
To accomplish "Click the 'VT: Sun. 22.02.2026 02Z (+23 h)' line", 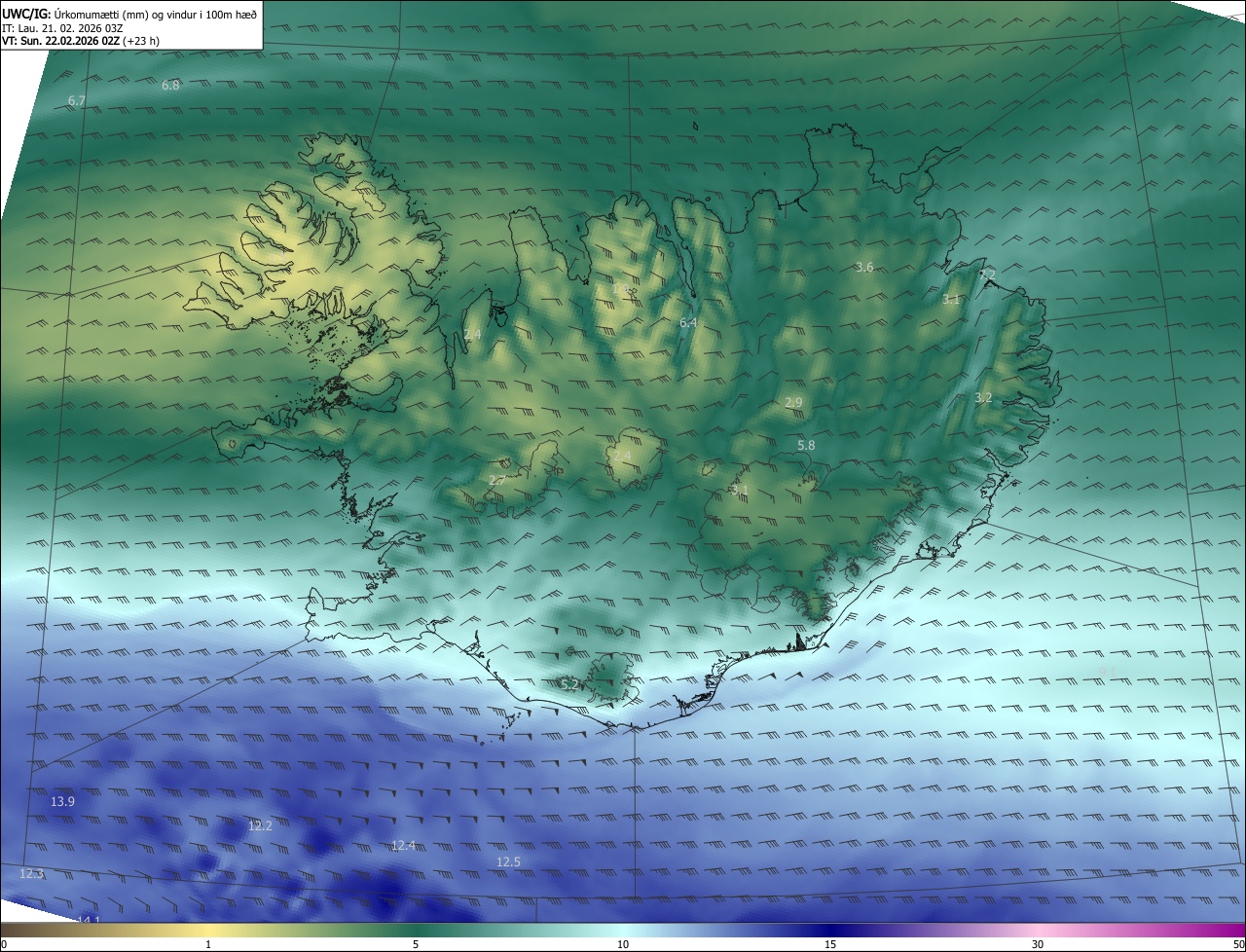I will (x=80, y=41).
